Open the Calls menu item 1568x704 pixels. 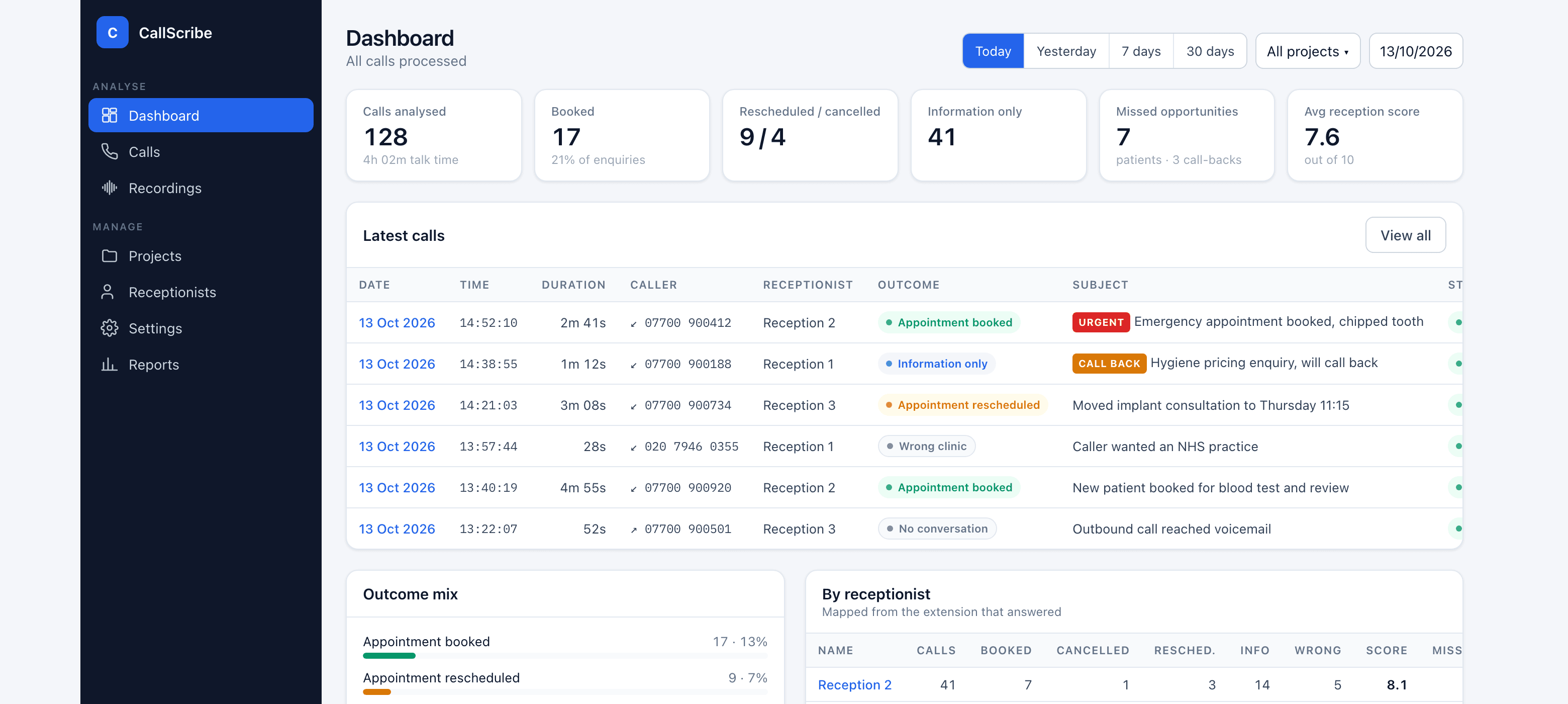(201, 152)
